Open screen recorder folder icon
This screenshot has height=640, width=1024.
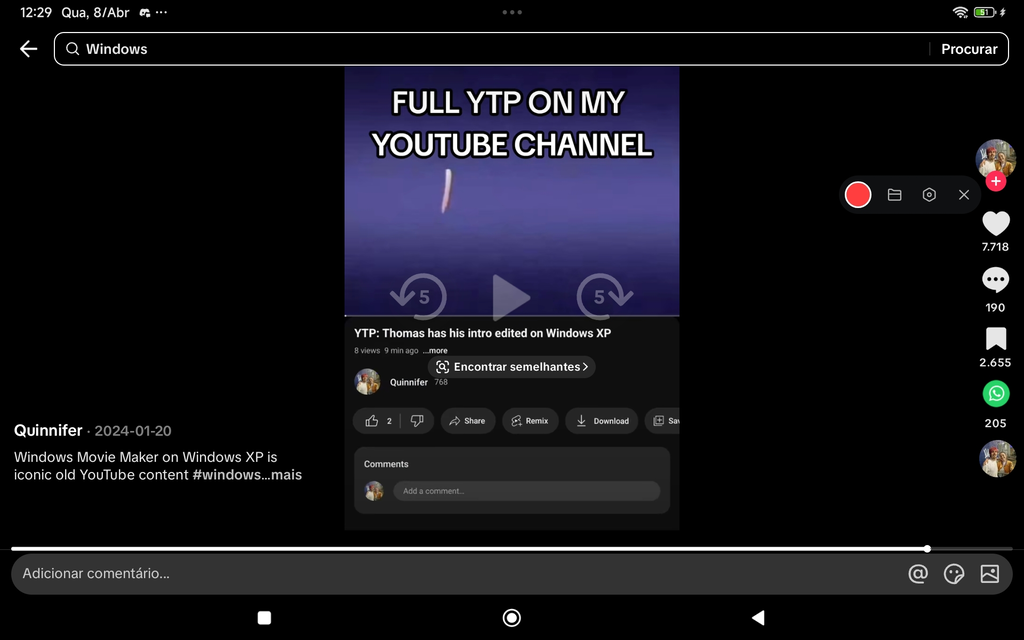point(894,195)
